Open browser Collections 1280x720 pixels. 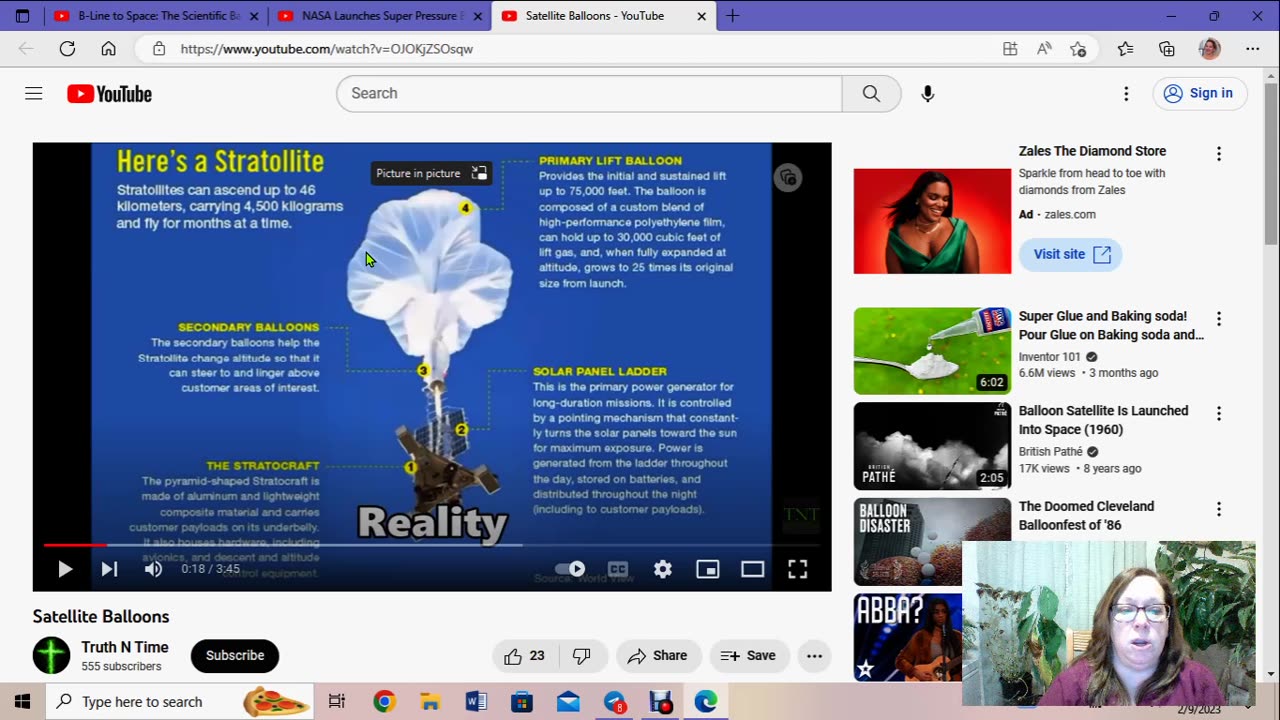(1167, 48)
